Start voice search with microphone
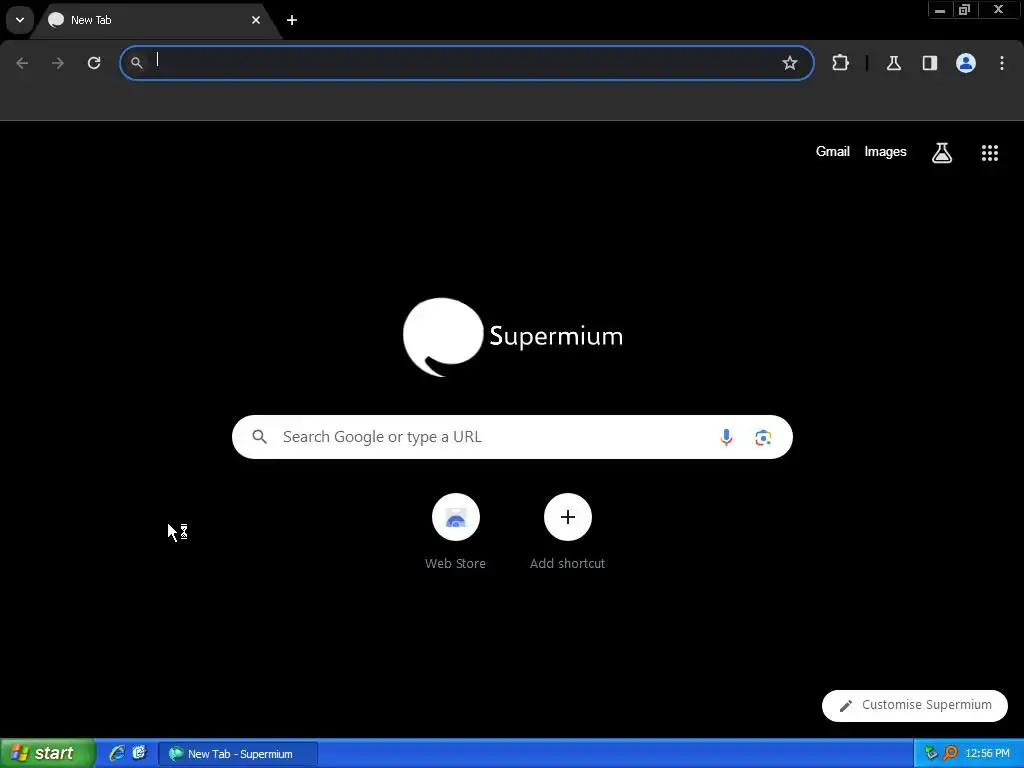Viewport: 1024px width, 768px height. click(726, 437)
